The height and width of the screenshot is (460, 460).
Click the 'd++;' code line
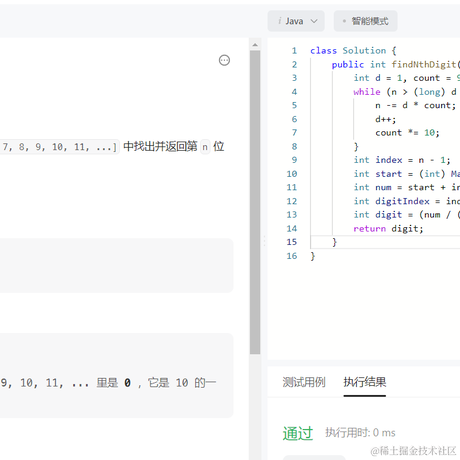coord(386,119)
